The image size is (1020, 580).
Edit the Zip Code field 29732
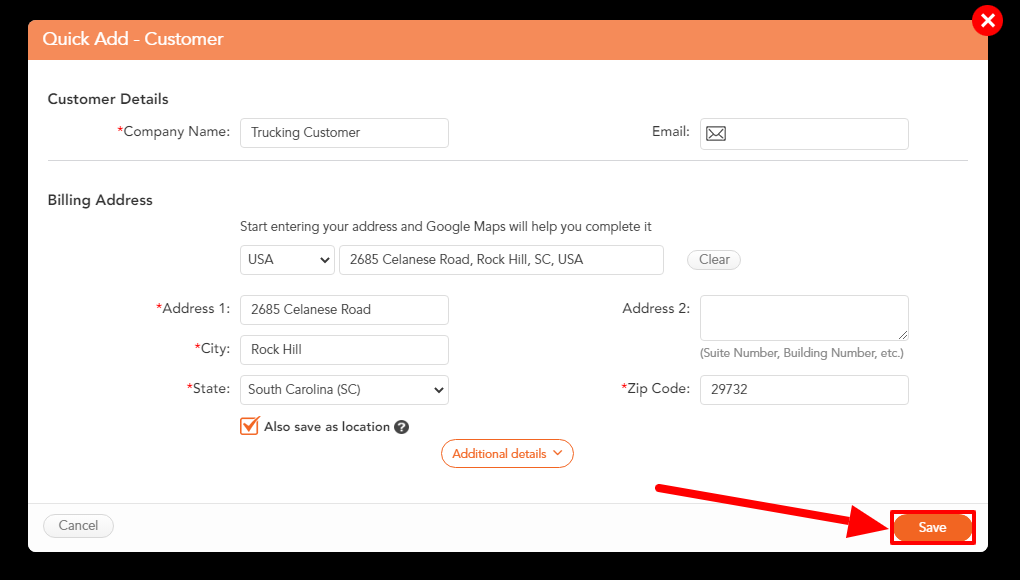(x=804, y=389)
